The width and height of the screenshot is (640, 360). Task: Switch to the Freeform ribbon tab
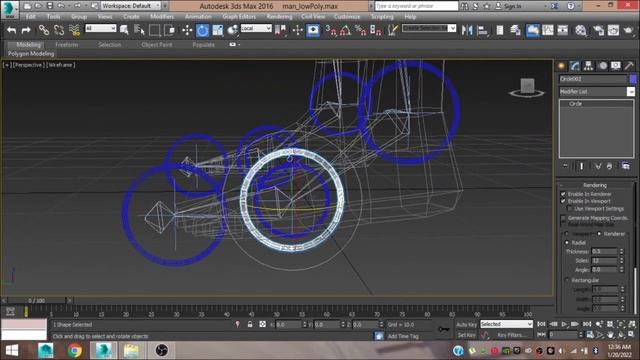click(x=67, y=44)
